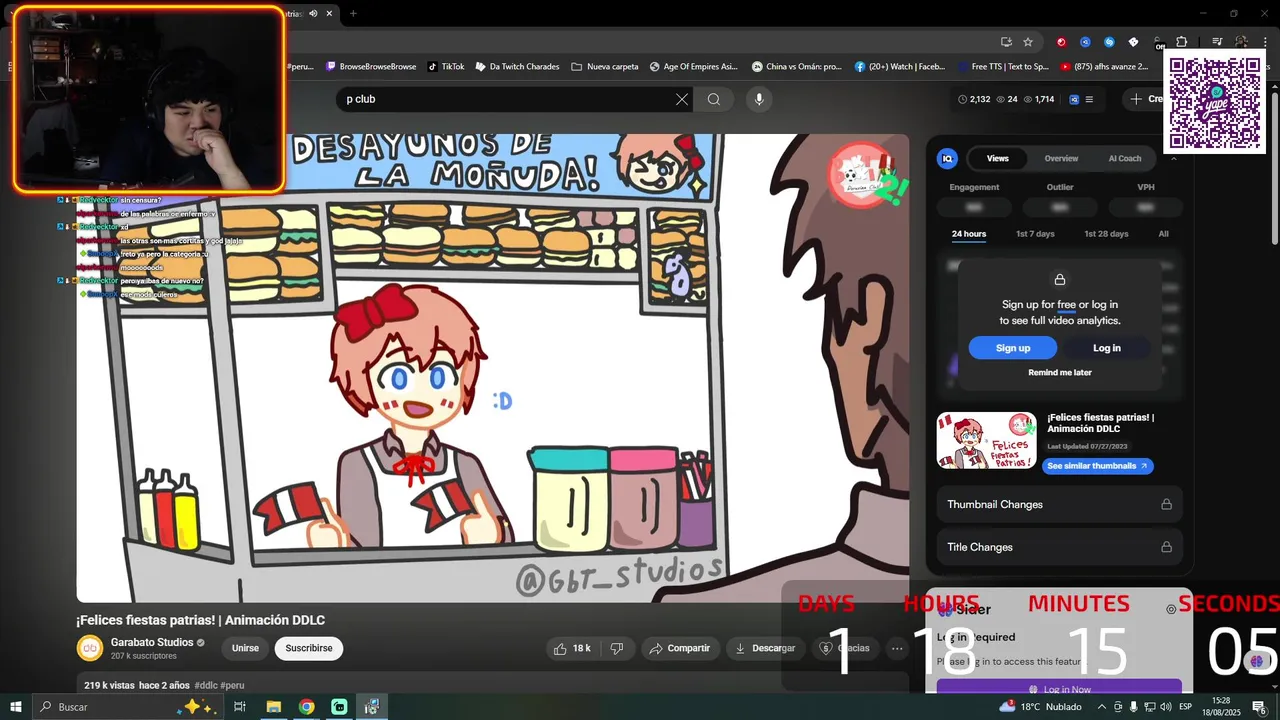
Task: Open the China vs Omán bookmark
Action: point(797,67)
